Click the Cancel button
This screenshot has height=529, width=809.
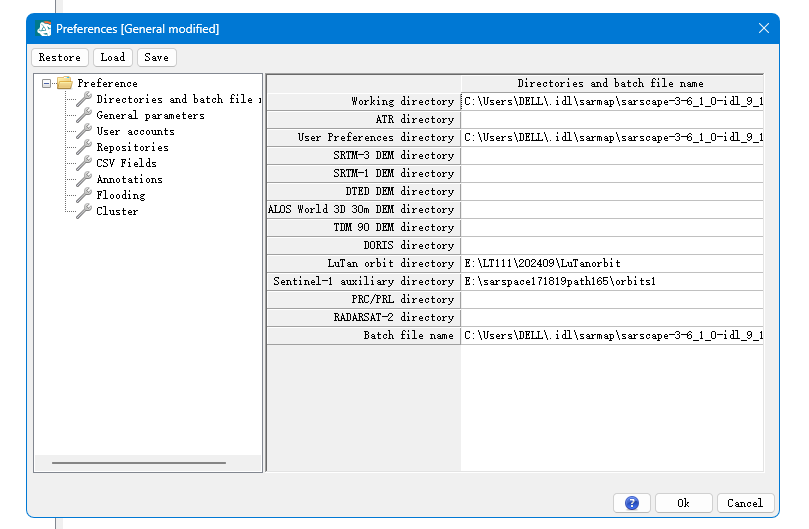[745, 503]
